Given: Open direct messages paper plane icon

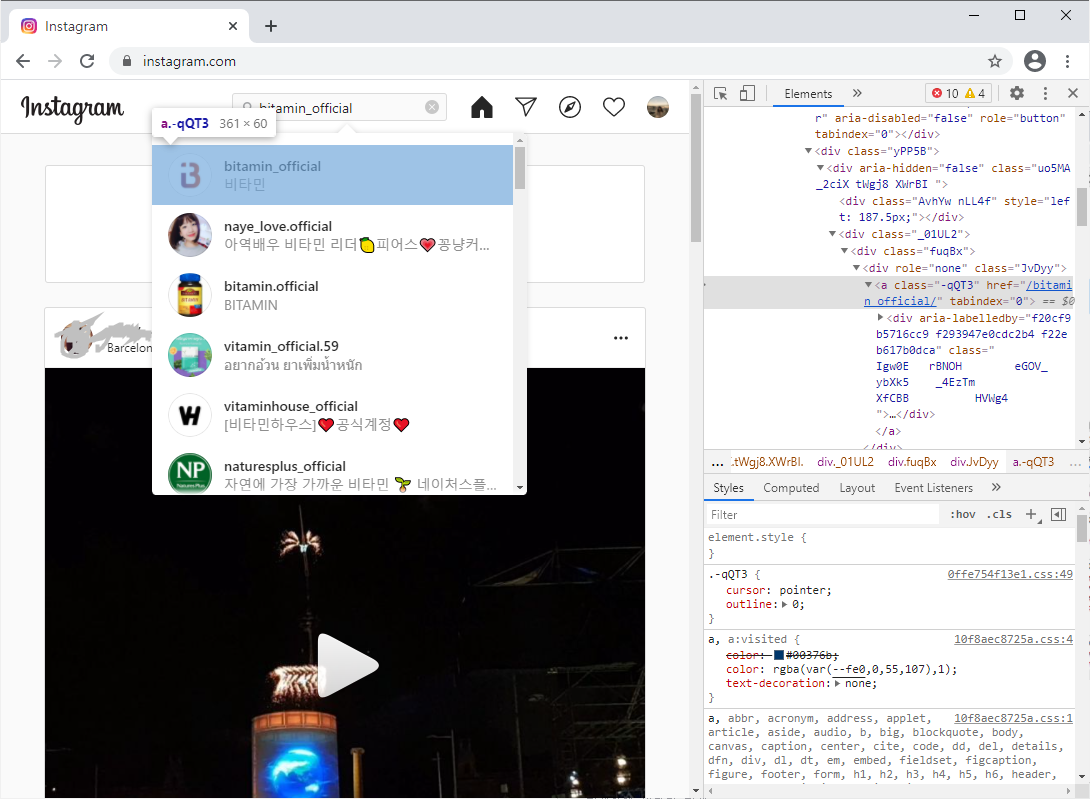Looking at the screenshot, I should 526,107.
